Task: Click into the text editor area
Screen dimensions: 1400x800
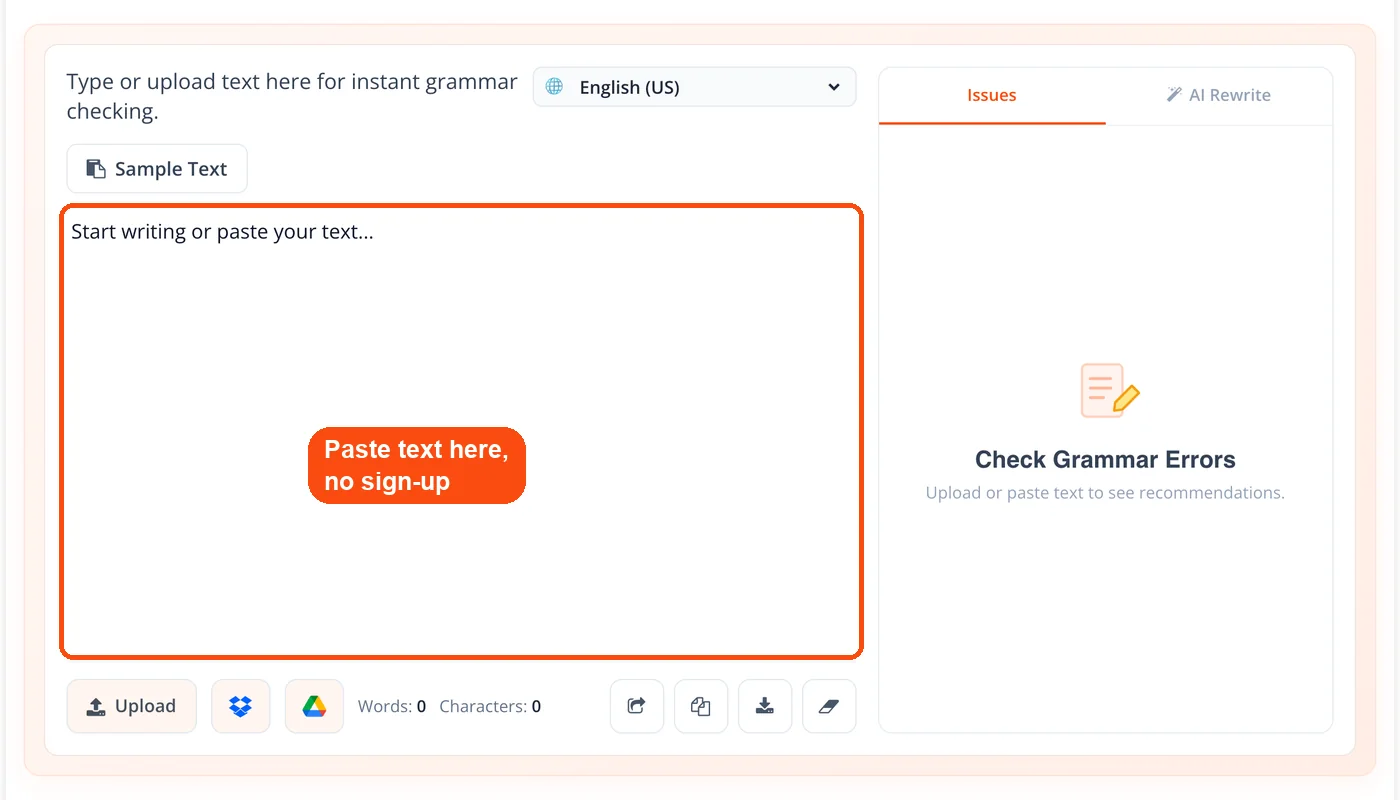Action: click(461, 431)
